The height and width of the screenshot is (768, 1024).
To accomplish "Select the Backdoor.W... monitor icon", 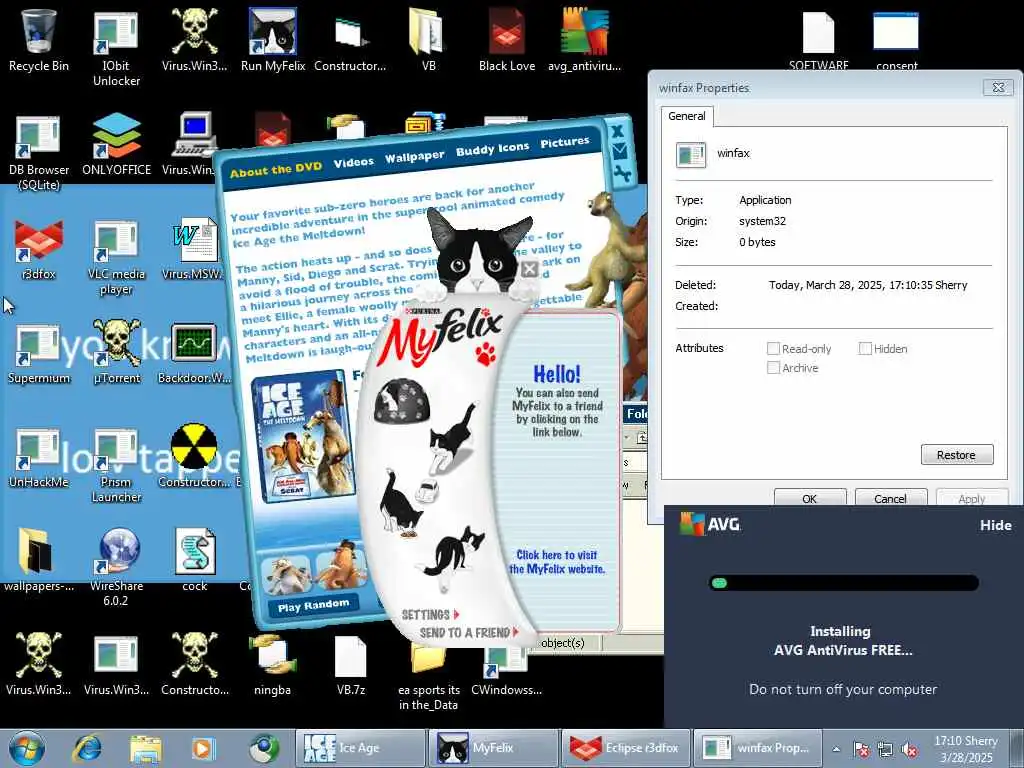I will coord(194,353).
